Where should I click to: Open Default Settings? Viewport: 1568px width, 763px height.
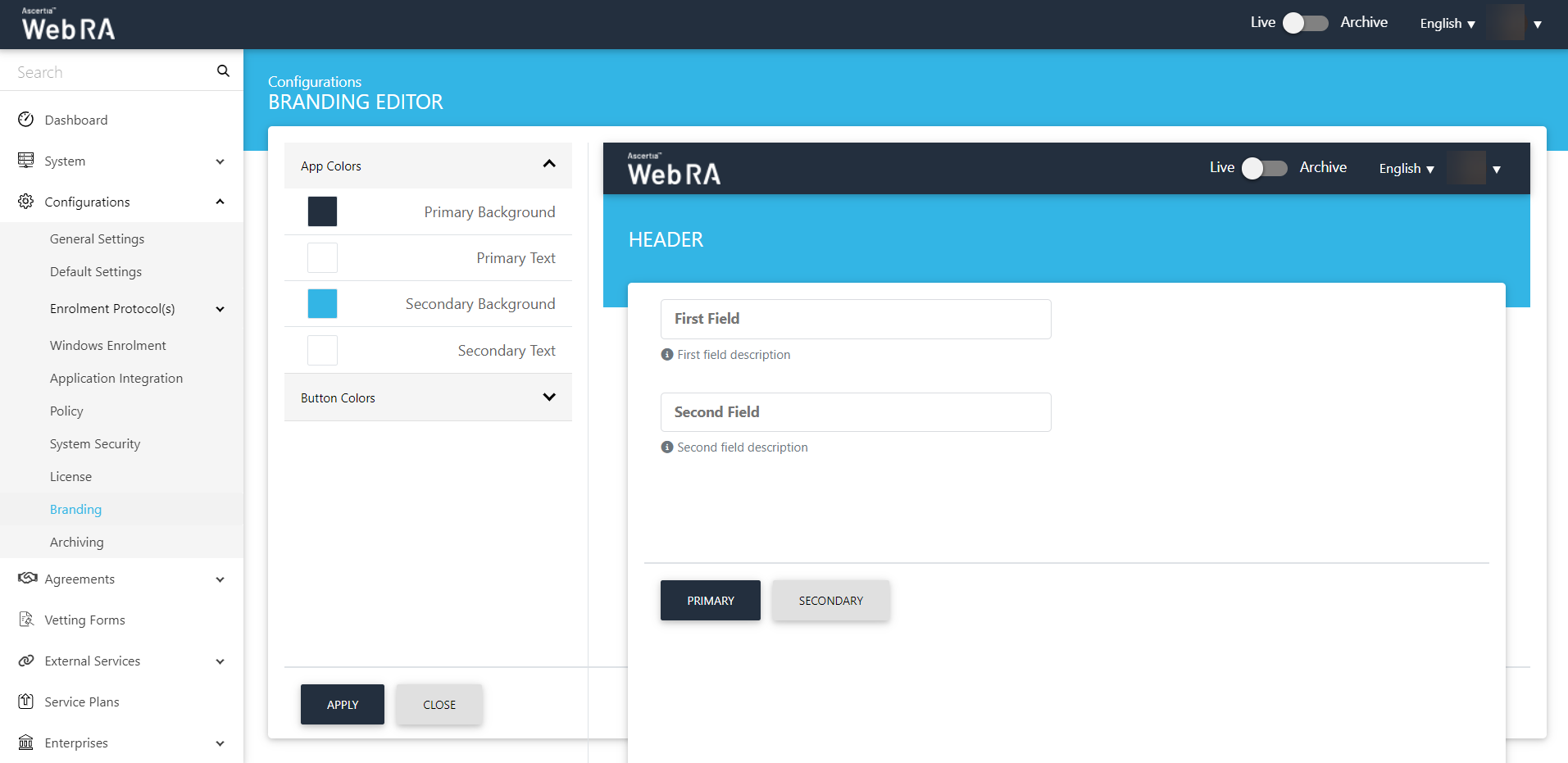click(x=96, y=271)
